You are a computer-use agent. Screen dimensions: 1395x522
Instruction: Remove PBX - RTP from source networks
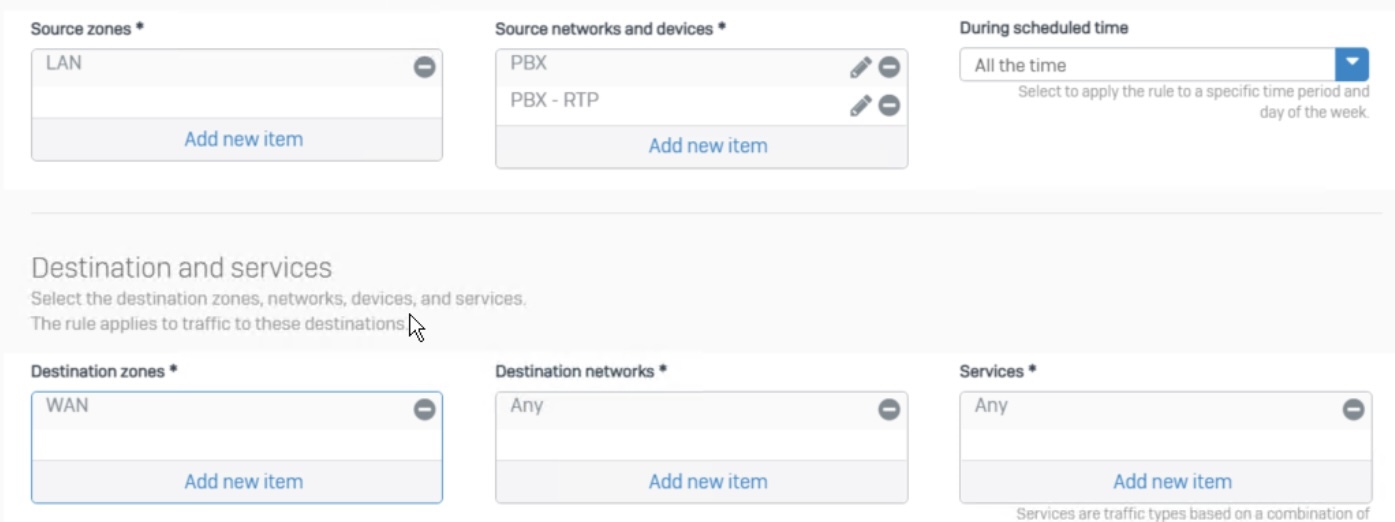tap(889, 105)
